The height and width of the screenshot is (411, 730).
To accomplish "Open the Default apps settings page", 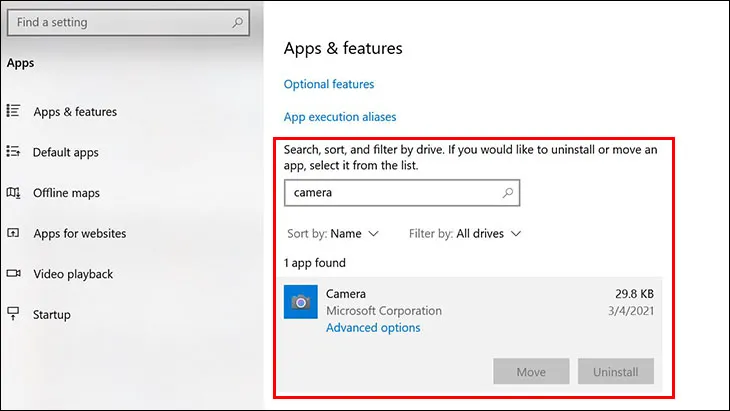I will pos(66,152).
